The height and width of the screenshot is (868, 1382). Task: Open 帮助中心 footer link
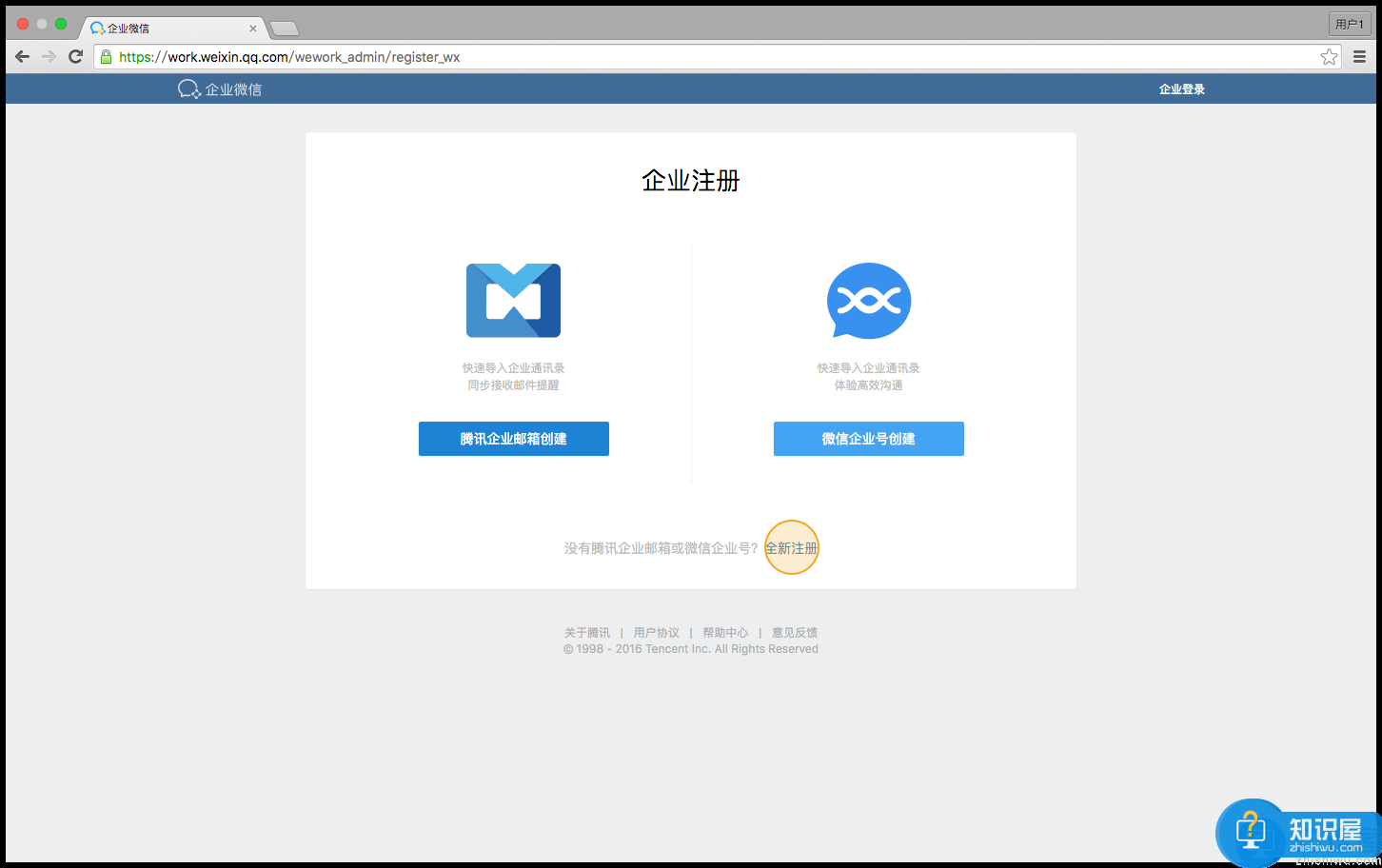point(725,633)
